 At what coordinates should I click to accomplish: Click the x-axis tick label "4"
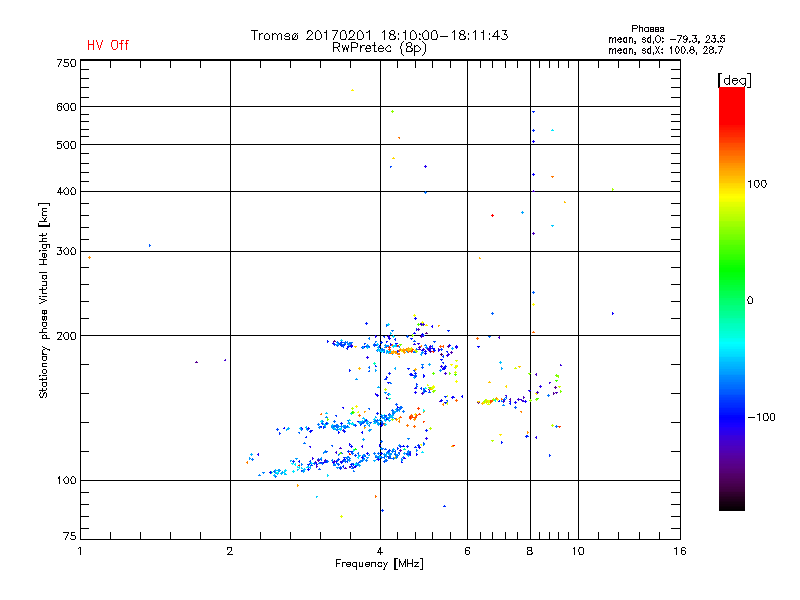(x=380, y=551)
